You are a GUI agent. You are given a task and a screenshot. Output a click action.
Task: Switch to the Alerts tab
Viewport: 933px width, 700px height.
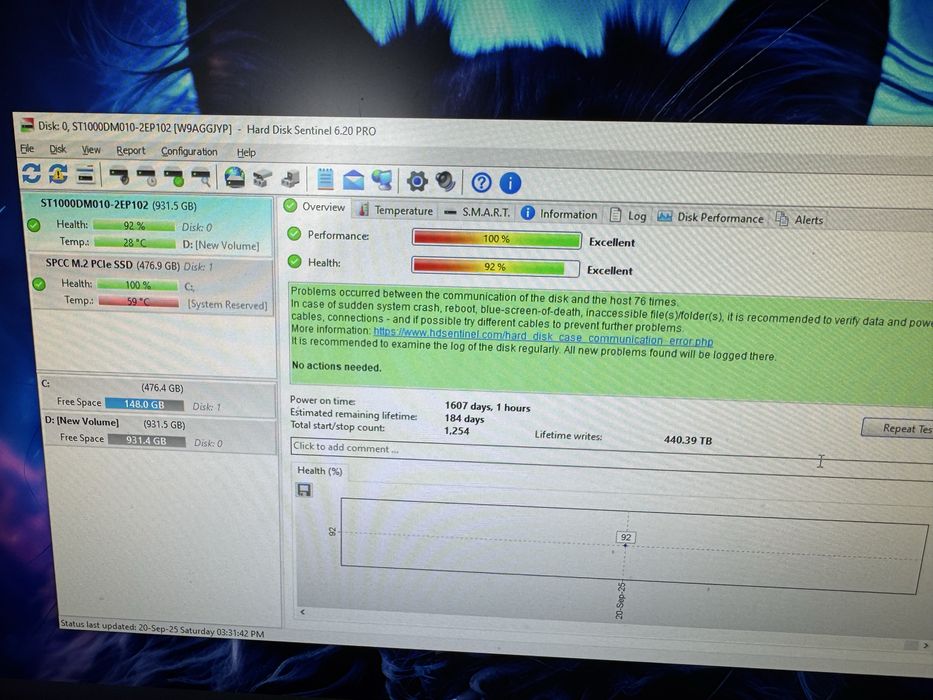[x=799, y=220]
